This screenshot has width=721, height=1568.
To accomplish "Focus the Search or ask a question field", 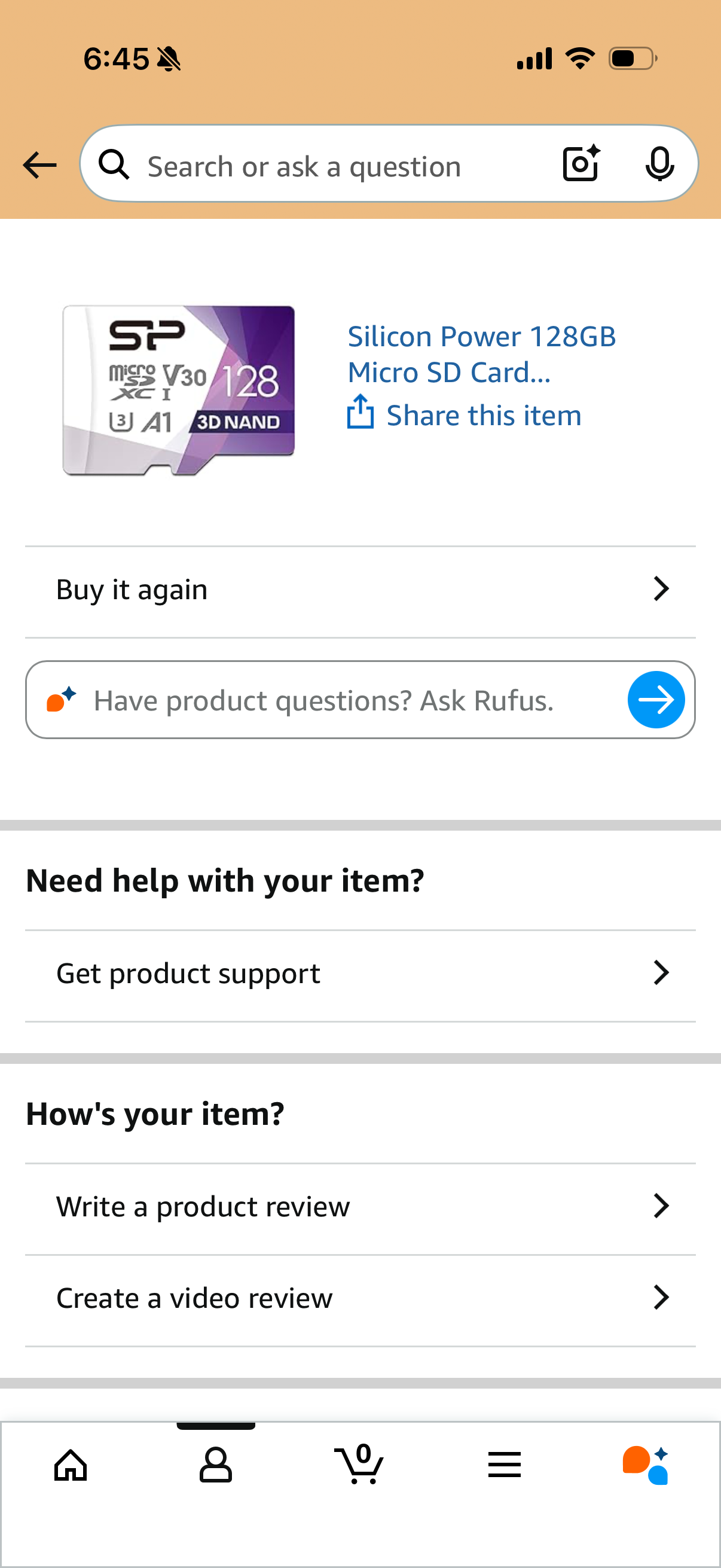I will (341, 166).
